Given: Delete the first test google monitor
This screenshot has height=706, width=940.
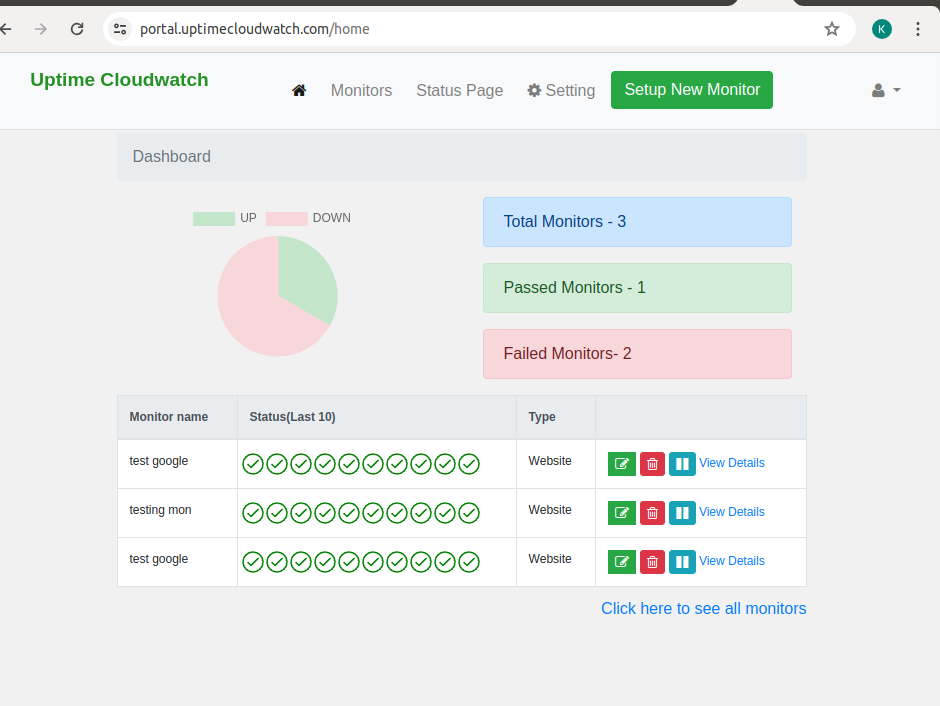Looking at the screenshot, I should pos(652,463).
